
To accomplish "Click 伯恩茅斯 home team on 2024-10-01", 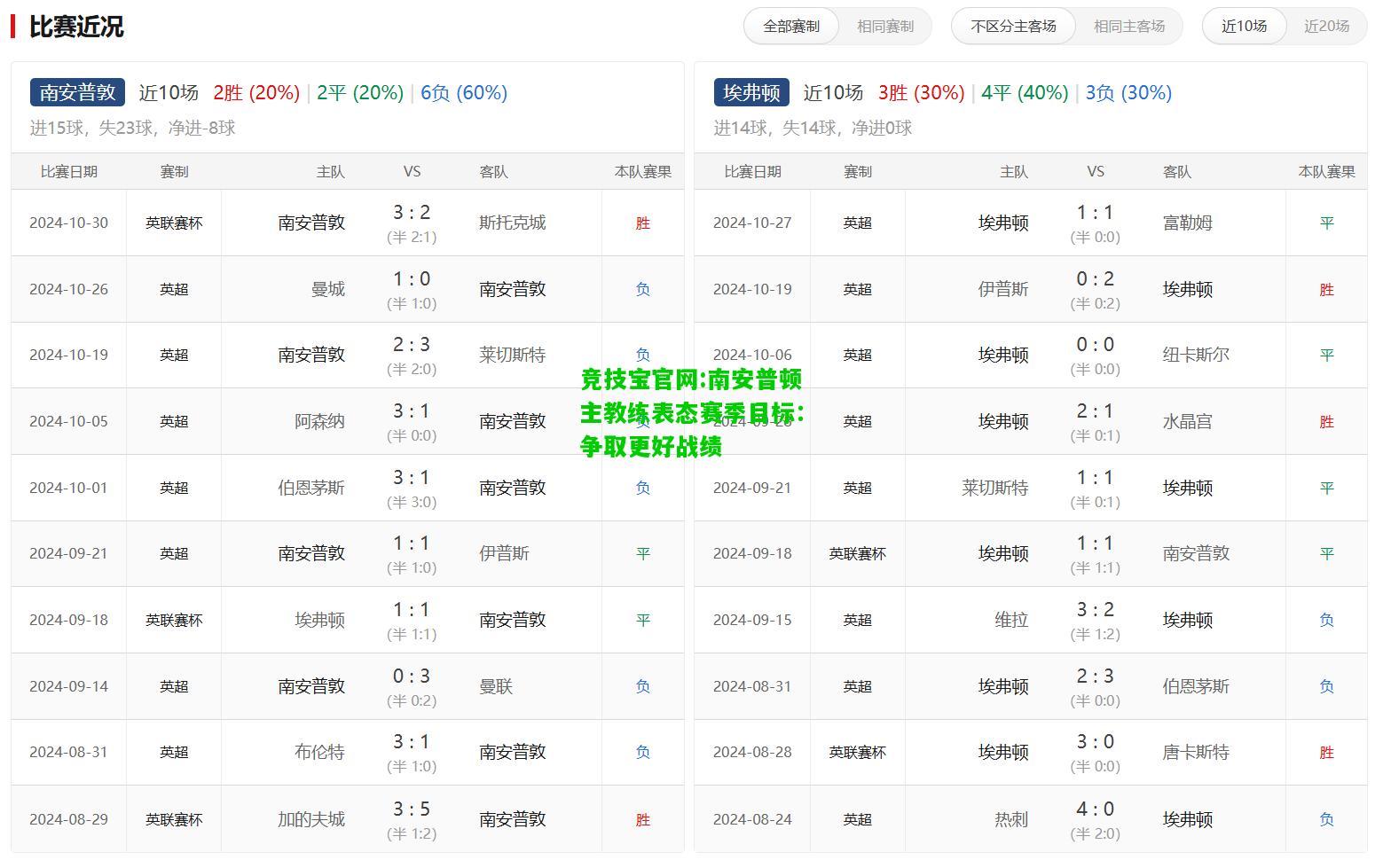I will coord(311,488).
